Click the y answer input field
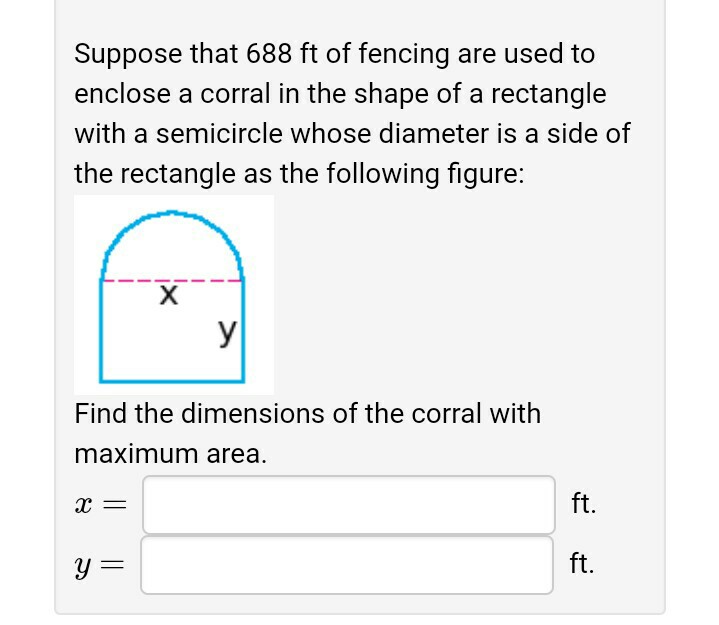 (x=347, y=565)
